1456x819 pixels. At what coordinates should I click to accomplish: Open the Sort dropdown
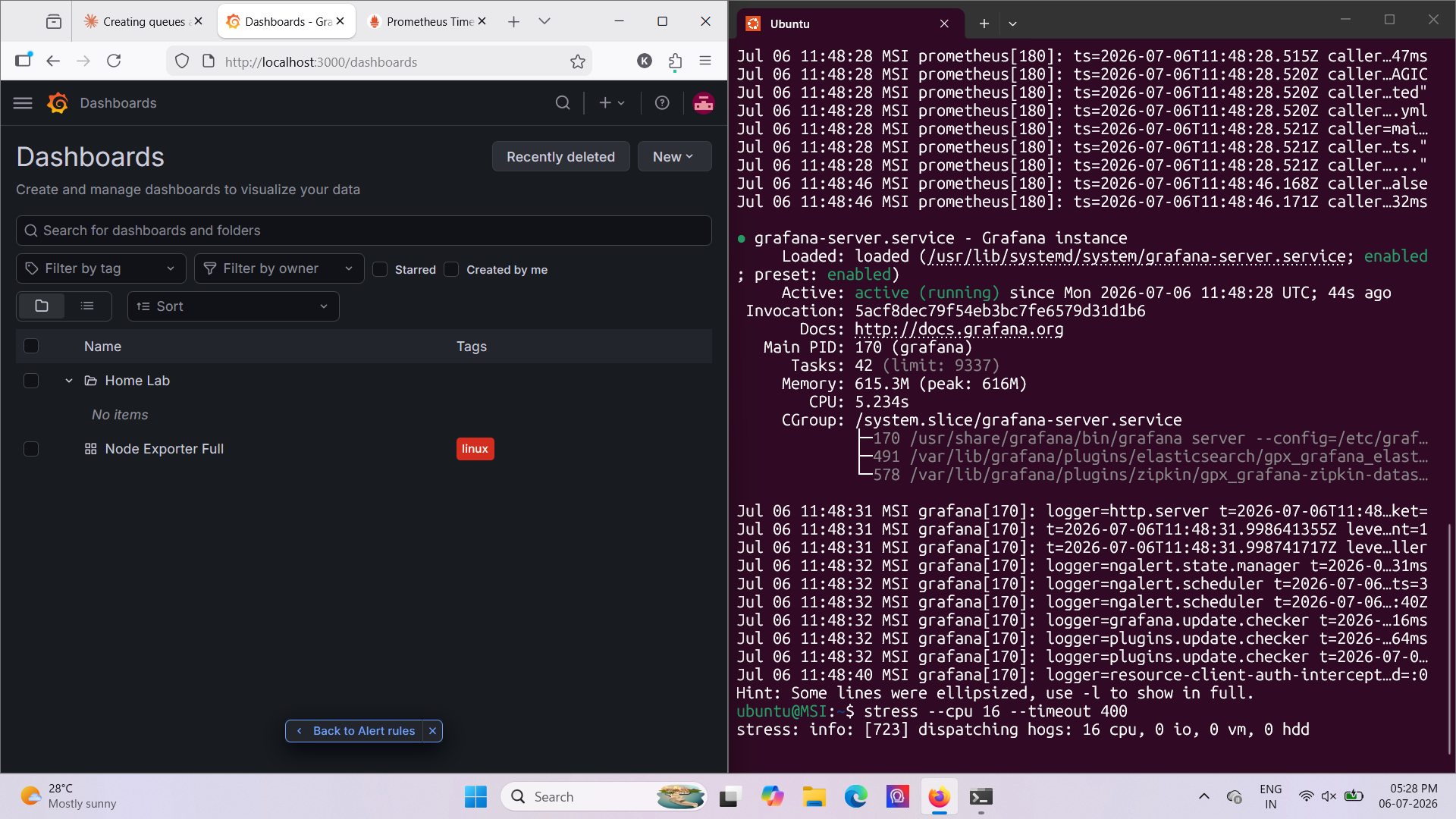click(234, 306)
